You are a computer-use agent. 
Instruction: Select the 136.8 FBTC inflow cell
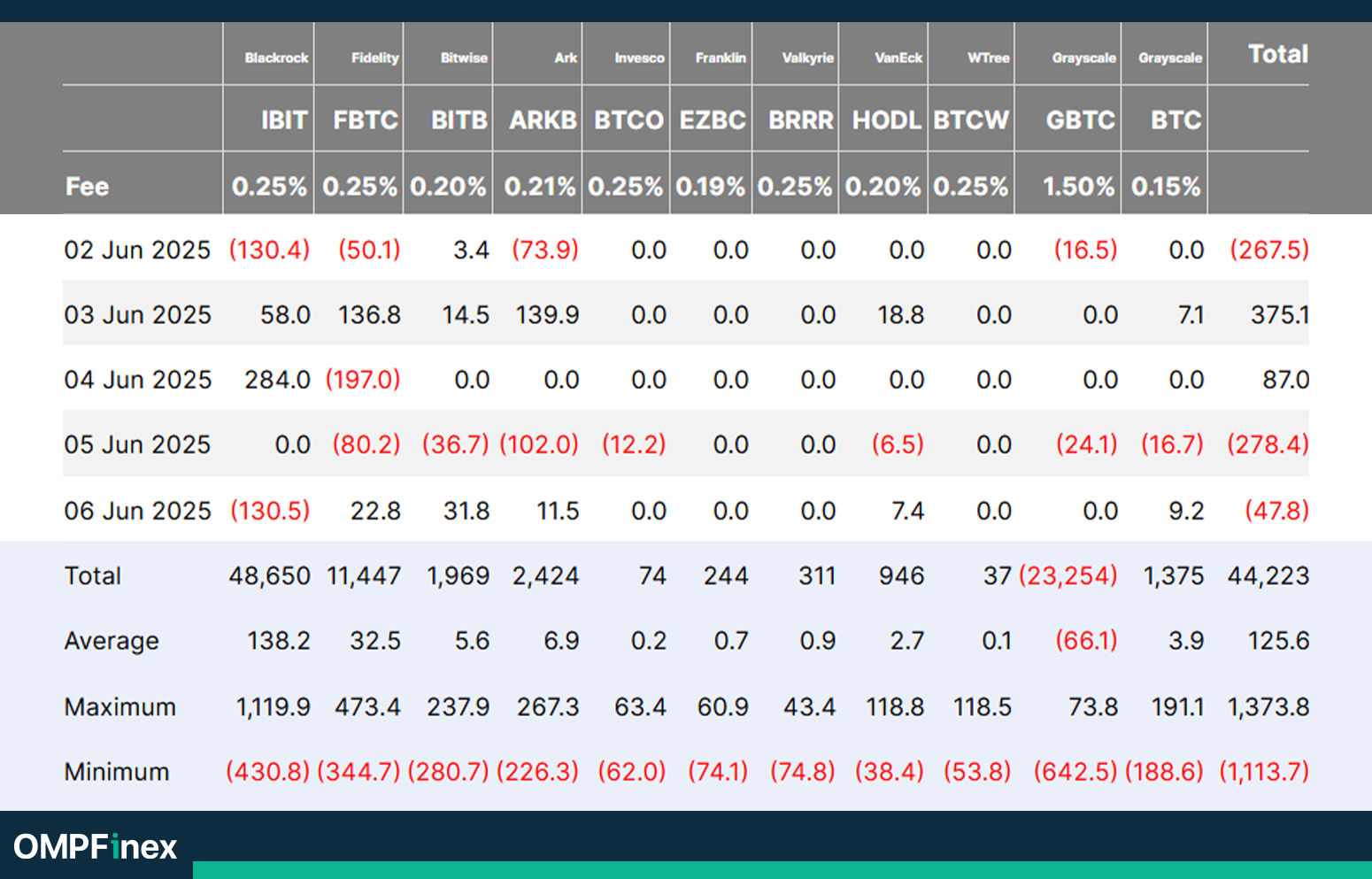369,314
